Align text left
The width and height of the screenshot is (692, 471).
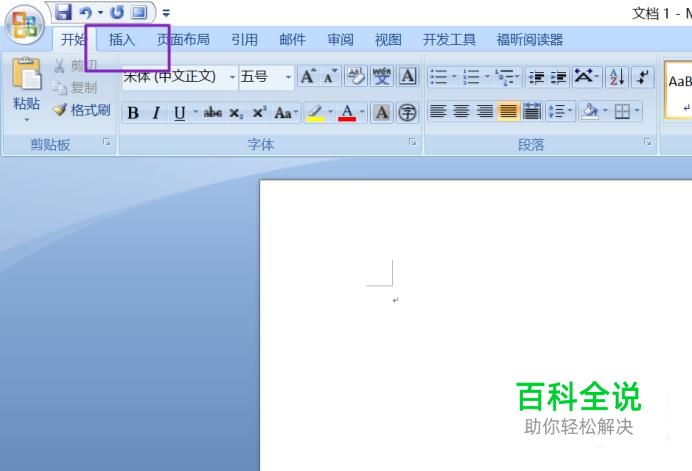pos(438,111)
